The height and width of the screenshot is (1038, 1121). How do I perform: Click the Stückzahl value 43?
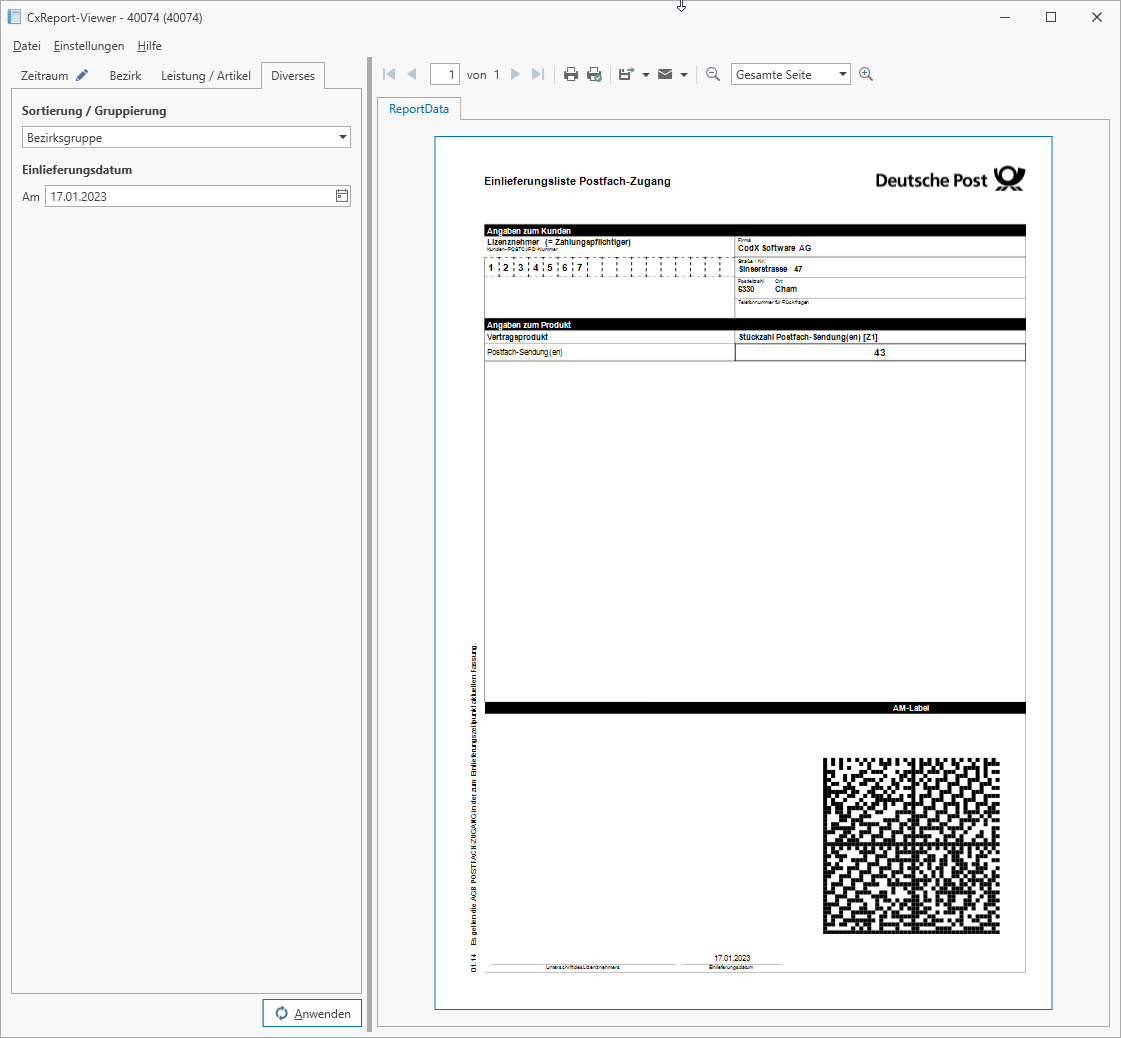coord(879,352)
